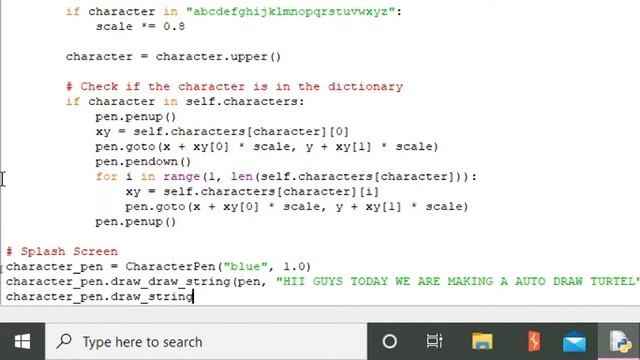This screenshot has width=640, height=360.
Task: Click the first "pen.penup()" line below the if
Action: click(136, 117)
